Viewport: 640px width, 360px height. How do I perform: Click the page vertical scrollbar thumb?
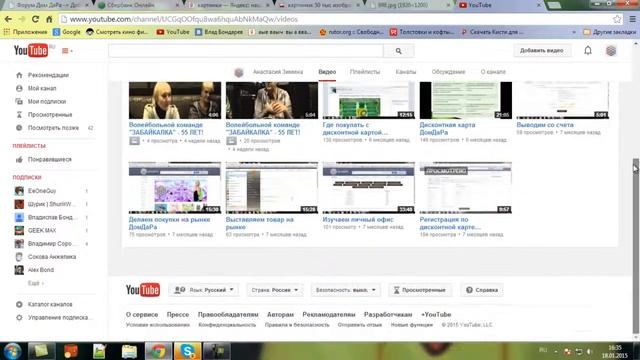point(636,245)
